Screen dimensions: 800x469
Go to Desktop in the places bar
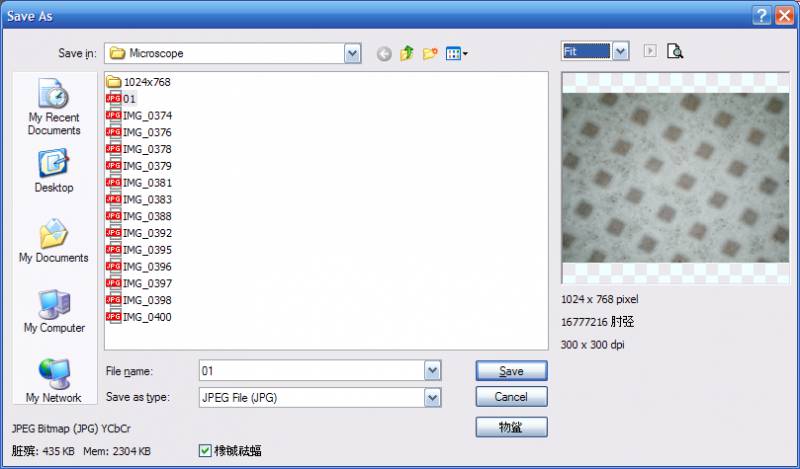[x=53, y=170]
